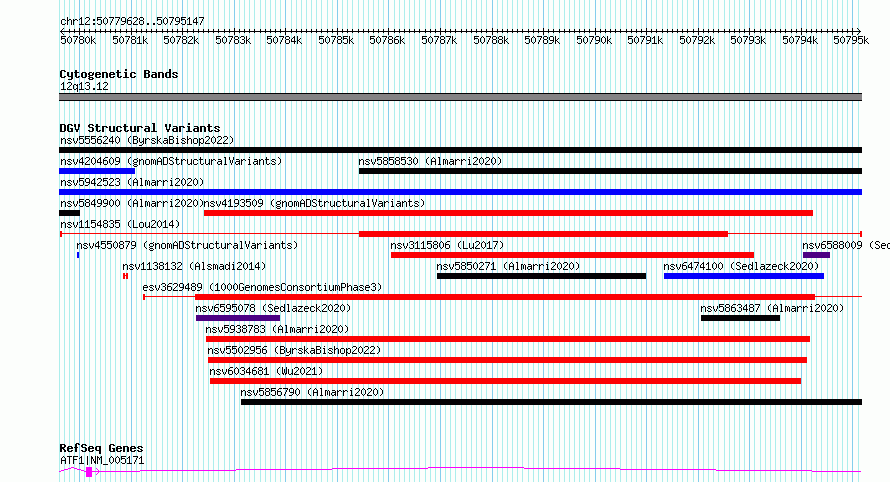This screenshot has width=890, height=482.
Task: Click the 50790k ruler position
Action: click(594, 40)
